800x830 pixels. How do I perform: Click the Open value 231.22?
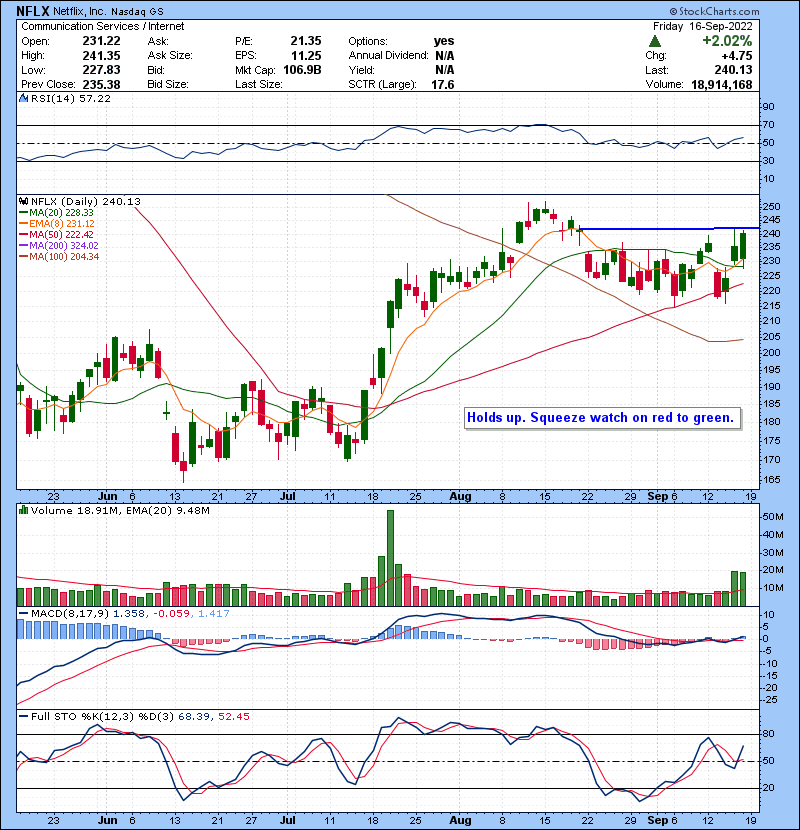click(x=101, y=41)
